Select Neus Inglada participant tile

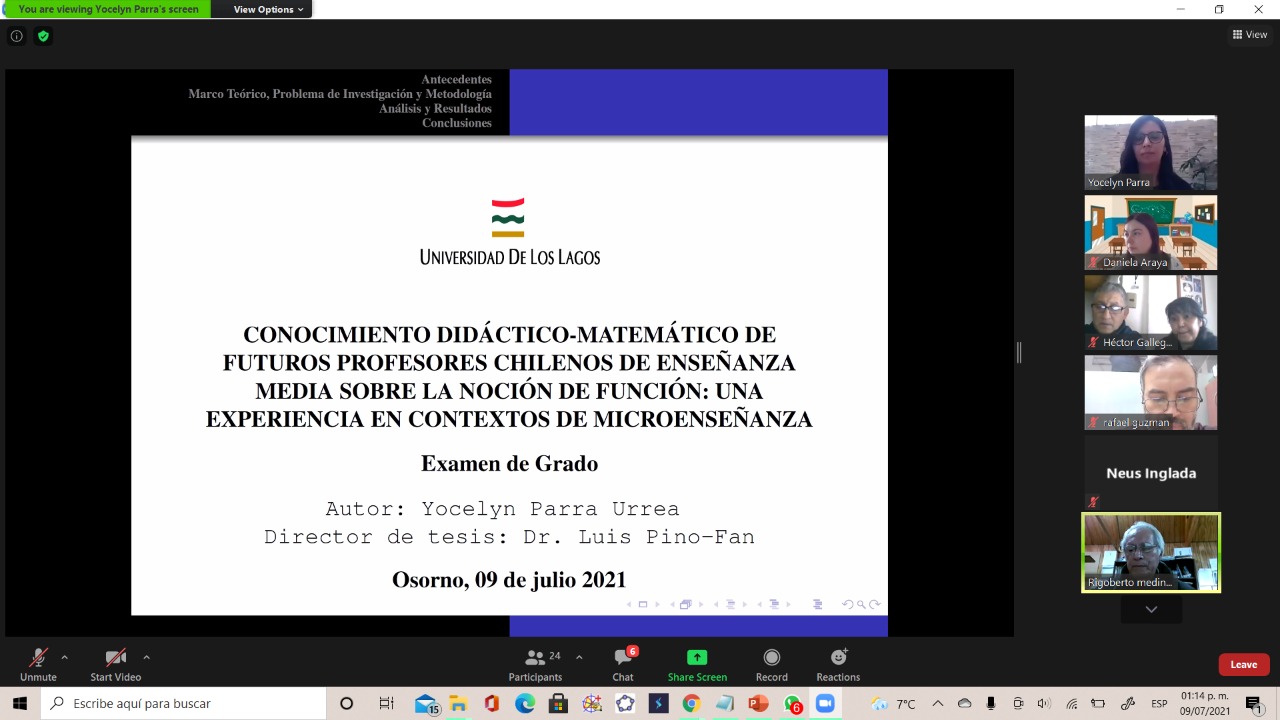tap(1151, 473)
